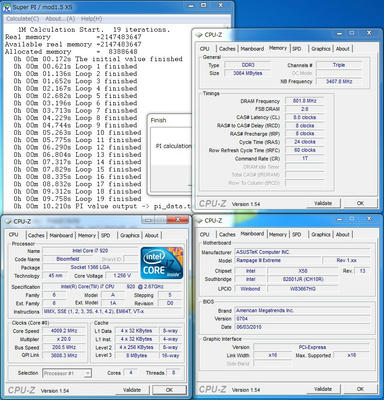Click Rampage II Extreme model field
The width and height of the screenshot is (384, 400).
[x=278, y=260]
